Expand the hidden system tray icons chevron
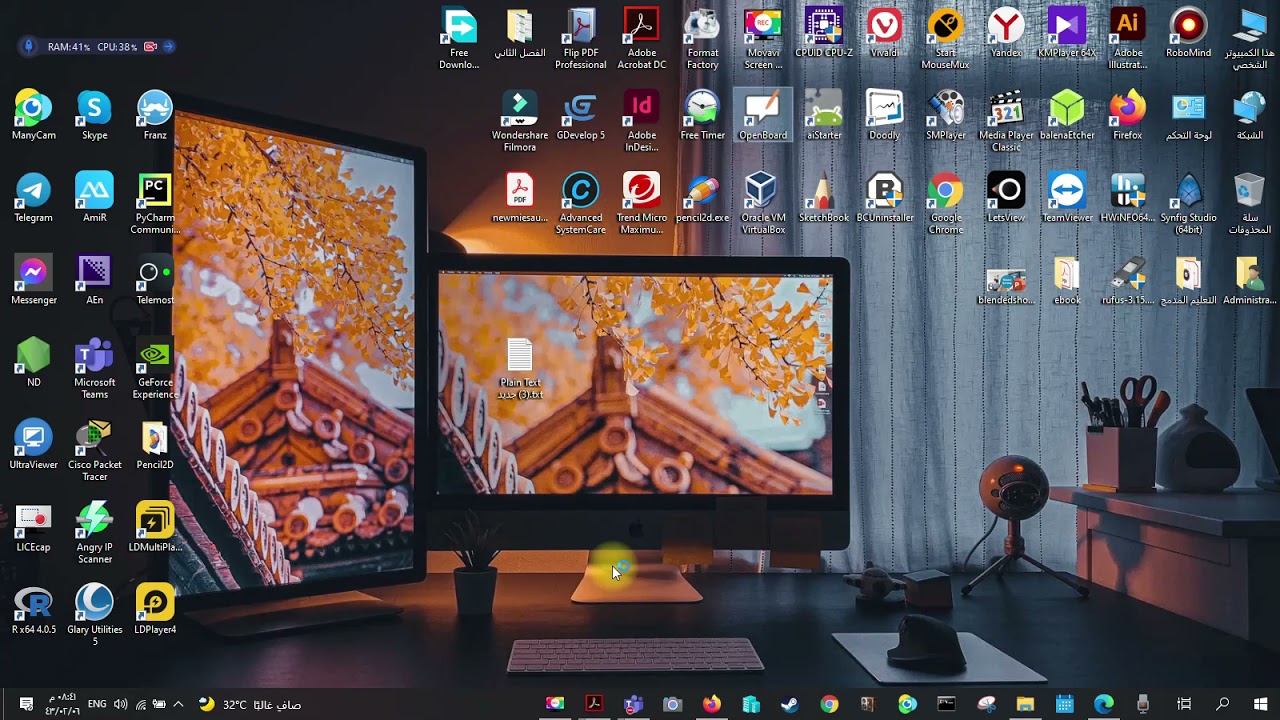The image size is (1280, 720). coord(178,704)
